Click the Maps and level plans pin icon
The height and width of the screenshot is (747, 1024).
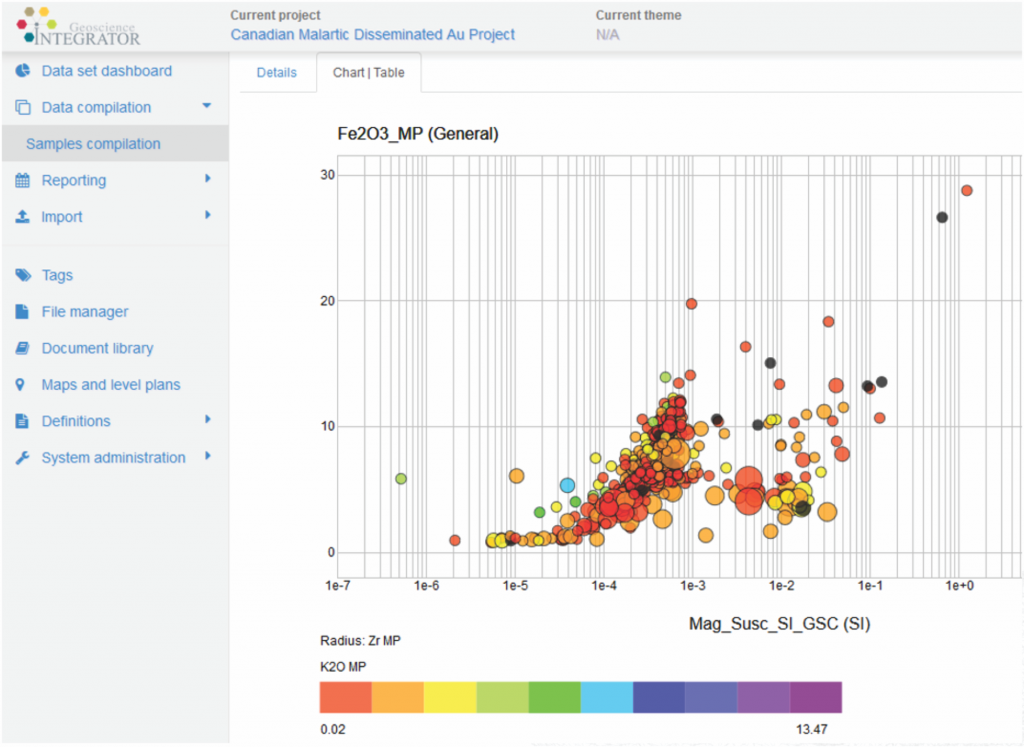20,384
